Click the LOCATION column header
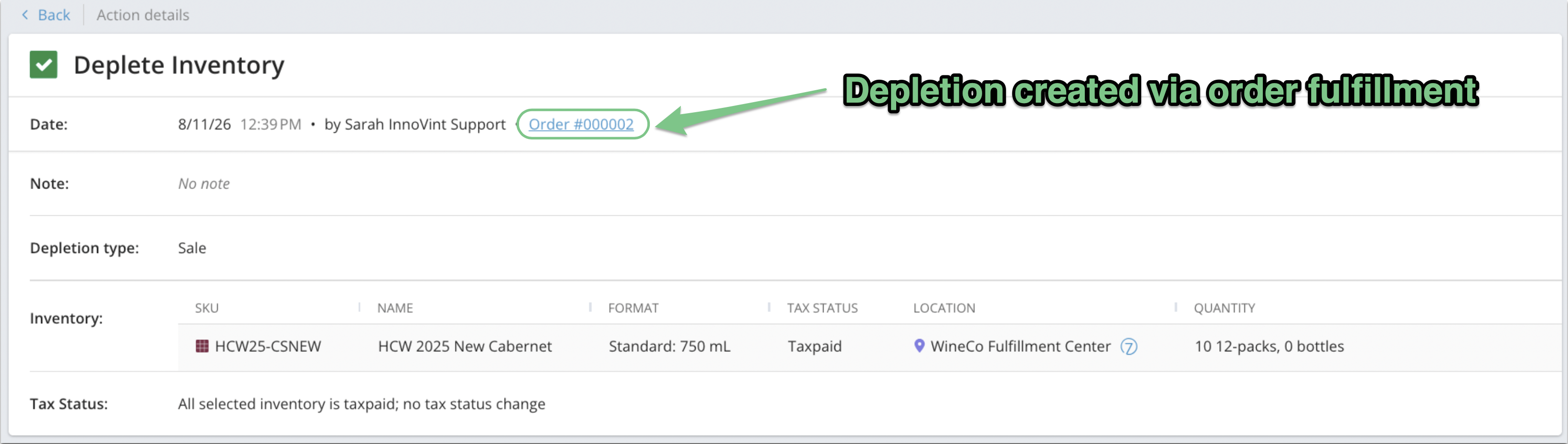The image size is (1568, 444). point(943,308)
